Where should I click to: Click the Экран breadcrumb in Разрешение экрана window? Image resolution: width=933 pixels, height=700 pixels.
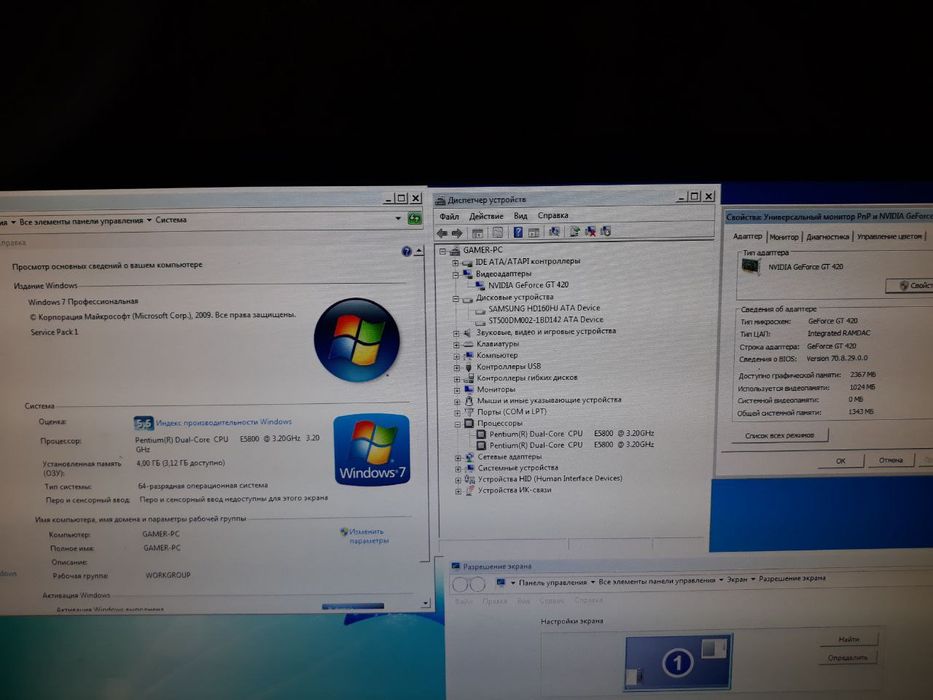click(x=737, y=579)
